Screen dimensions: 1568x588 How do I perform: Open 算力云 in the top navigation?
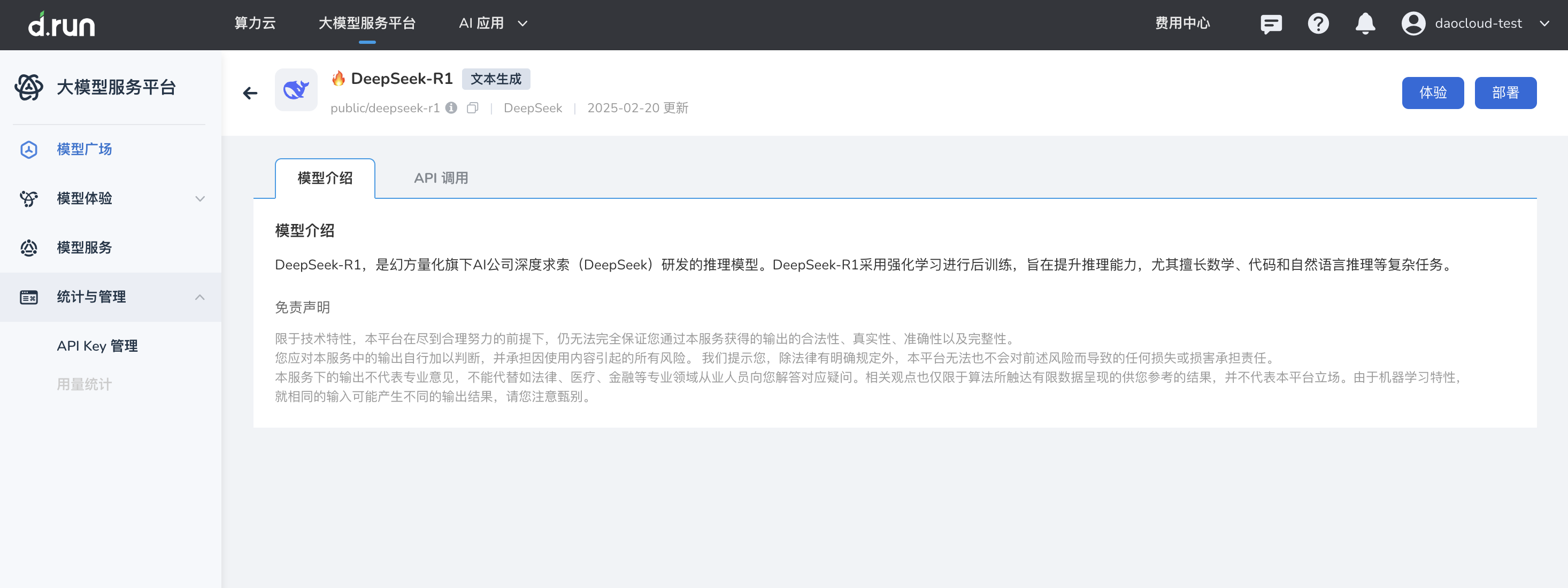point(255,23)
